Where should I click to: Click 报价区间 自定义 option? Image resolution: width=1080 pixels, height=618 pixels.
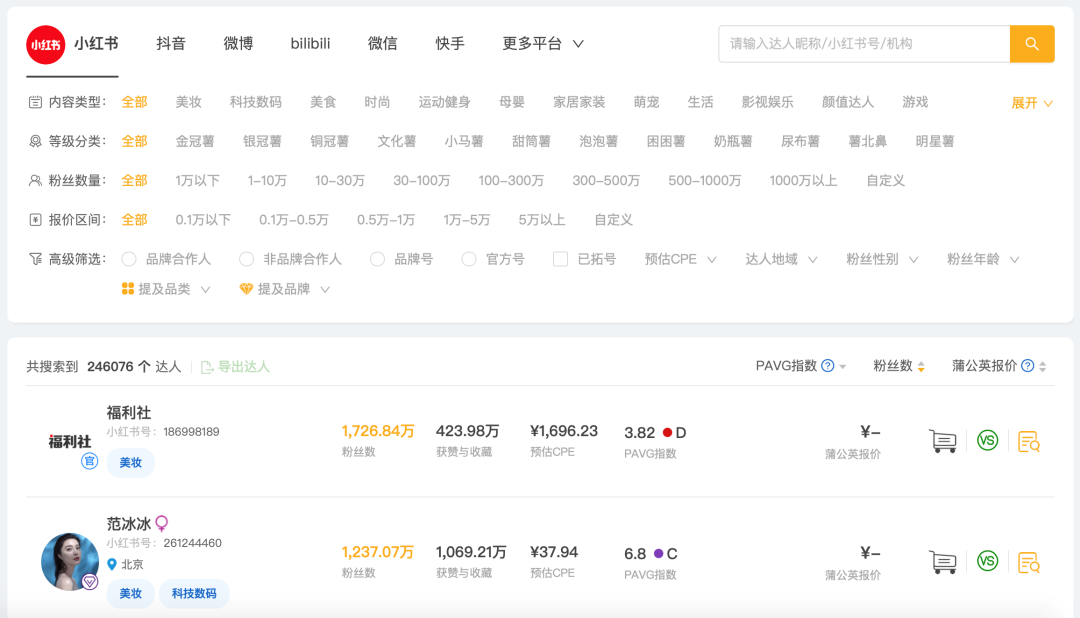click(x=613, y=220)
